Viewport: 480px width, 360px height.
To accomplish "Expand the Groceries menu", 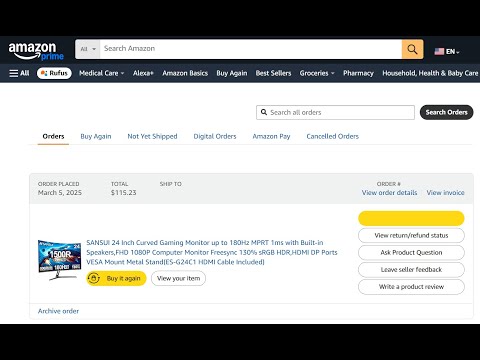I will tap(317, 73).
